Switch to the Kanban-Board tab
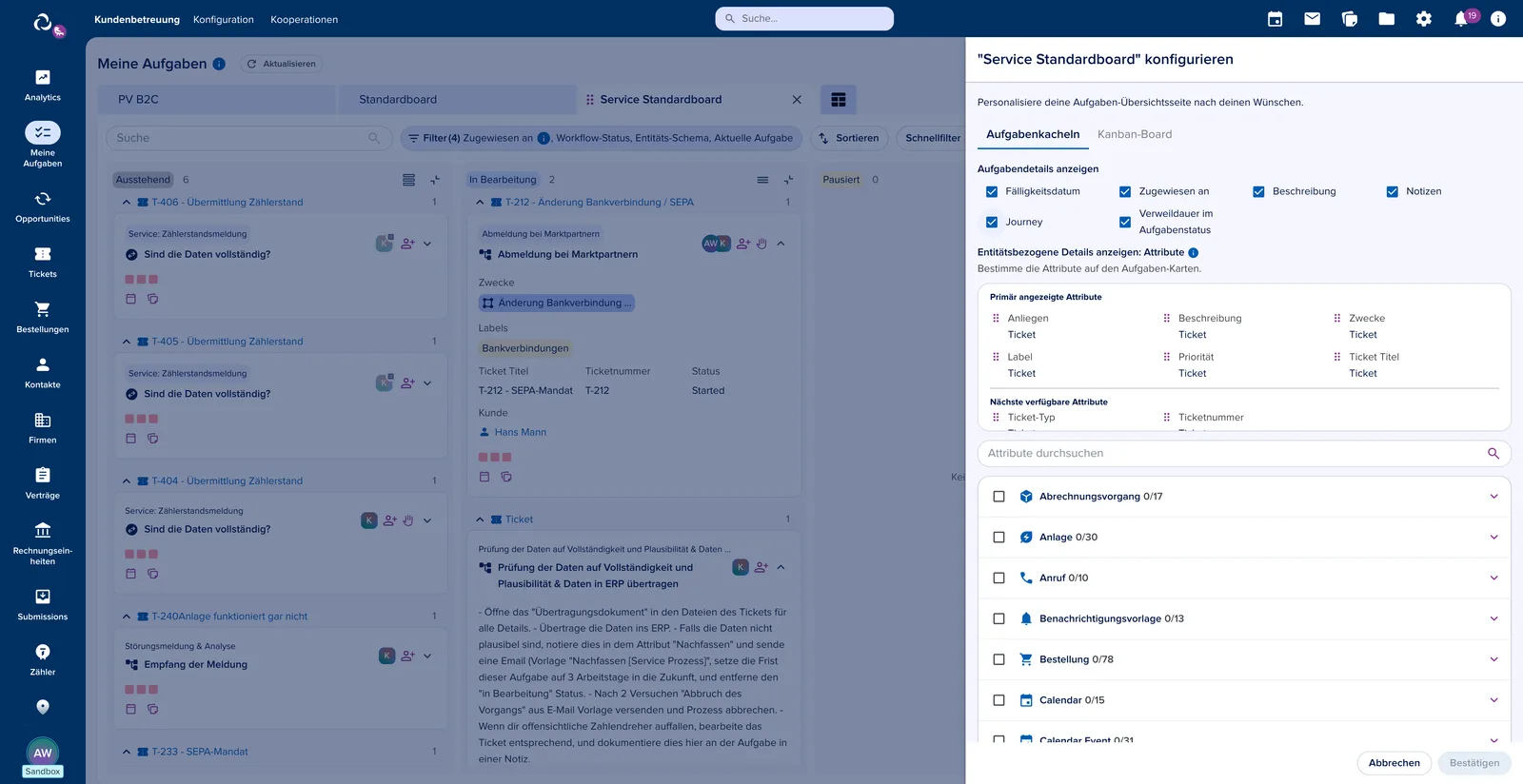Image resolution: width=1523 pixels, height=784 pixels. 1135,134
